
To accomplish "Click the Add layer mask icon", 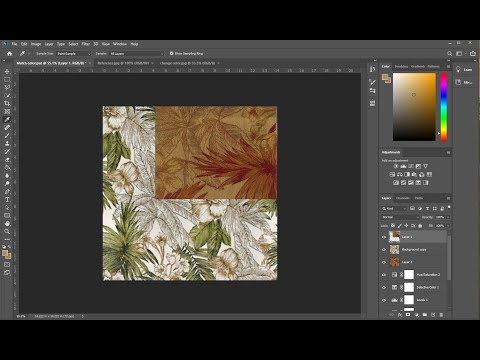I will [408, 315].
